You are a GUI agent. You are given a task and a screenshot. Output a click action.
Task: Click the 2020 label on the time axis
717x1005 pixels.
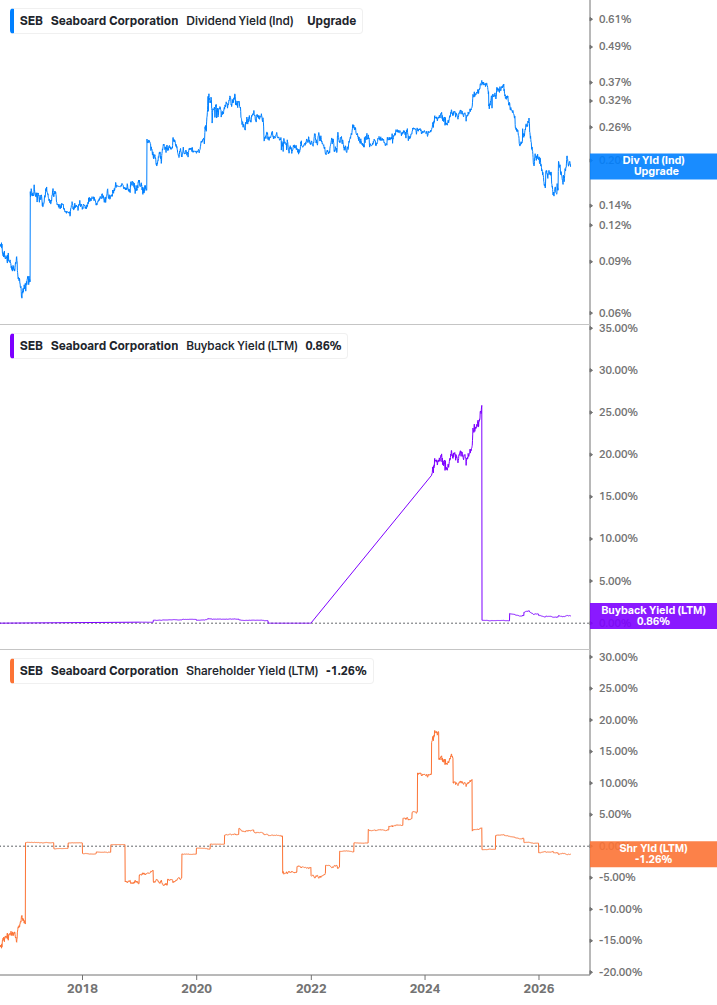(x=197, y=988)
